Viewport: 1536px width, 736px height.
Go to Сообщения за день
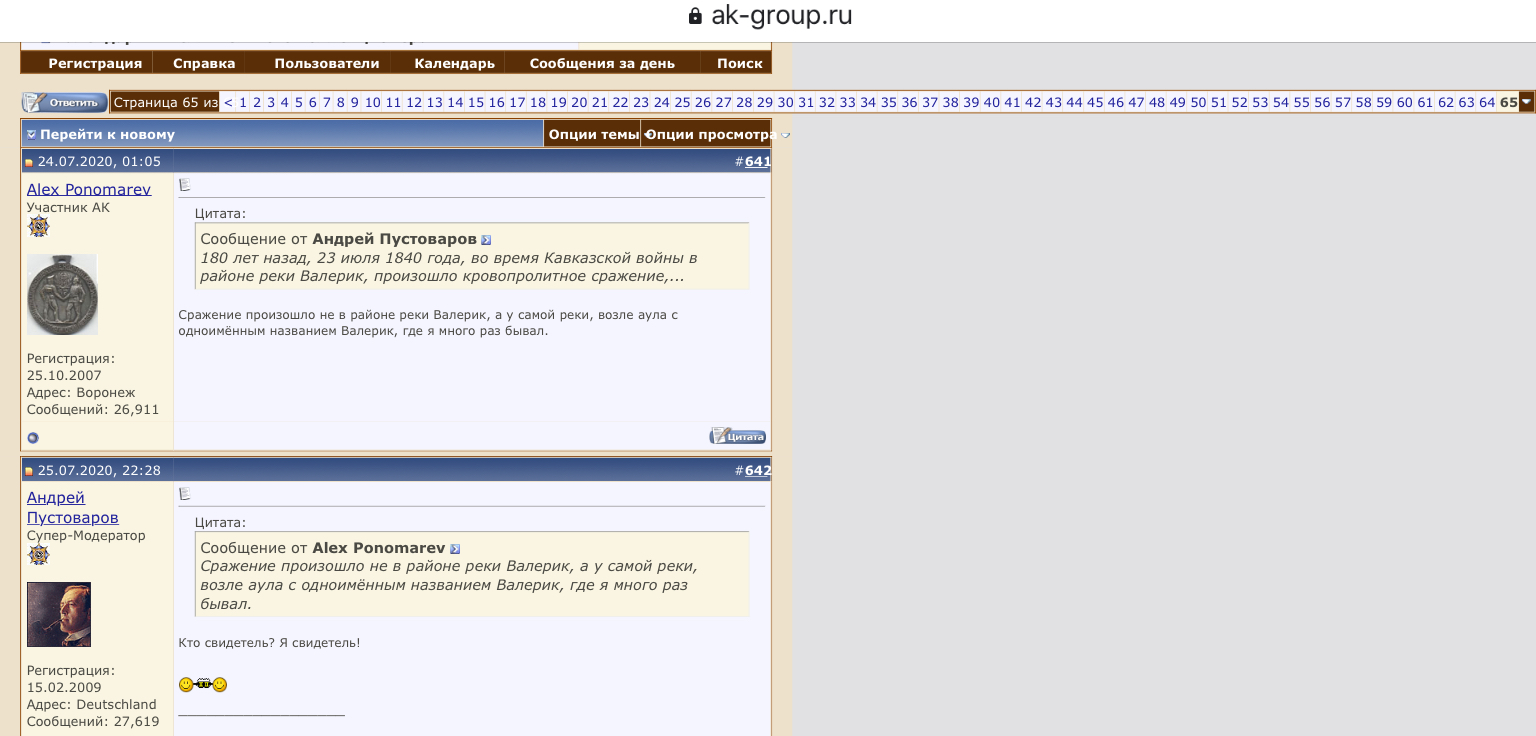(601, 63)
